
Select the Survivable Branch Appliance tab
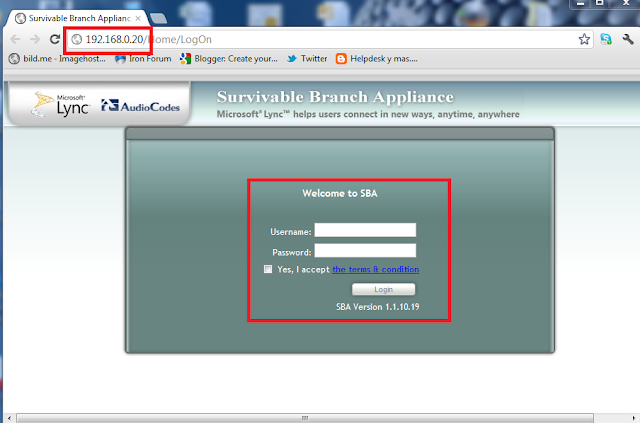(78, 18)
